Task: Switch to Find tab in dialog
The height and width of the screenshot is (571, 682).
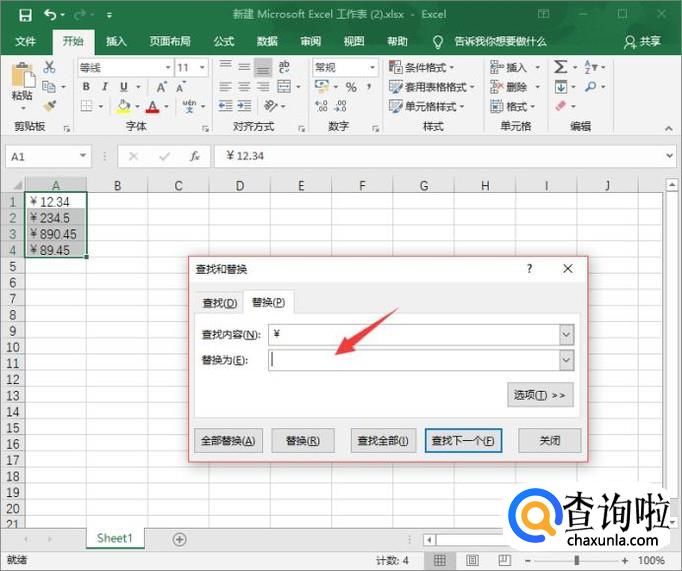Action: [x=220, y=303]
